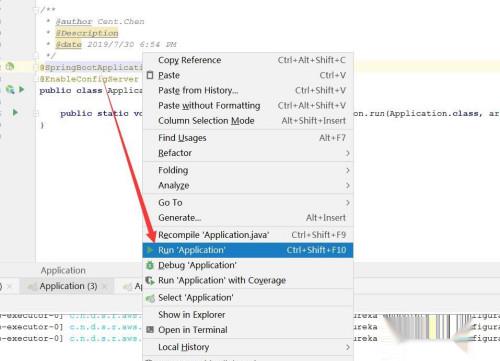
Task: Click the bug icon for Debug 'Application'
Action: 150,265
